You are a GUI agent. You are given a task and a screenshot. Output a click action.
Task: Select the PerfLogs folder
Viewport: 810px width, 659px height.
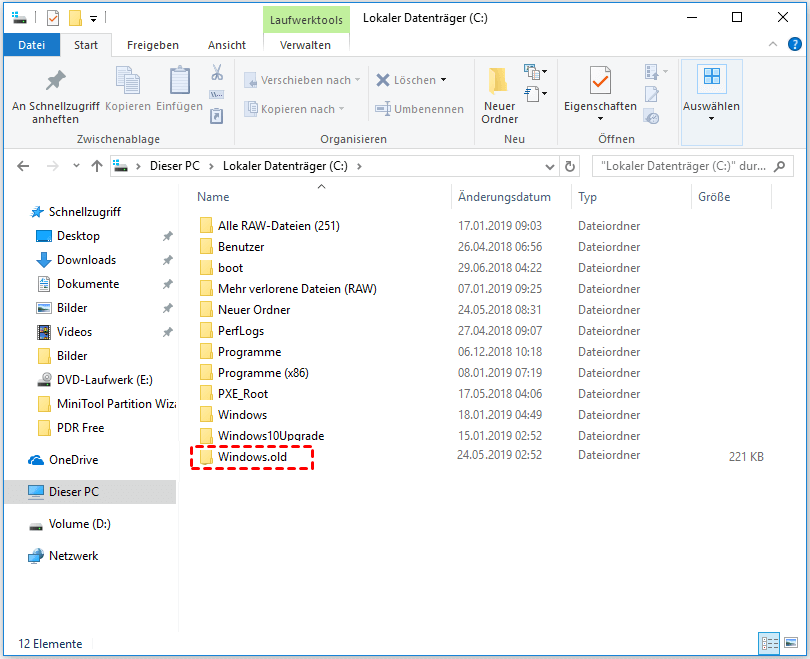[241, 331]
